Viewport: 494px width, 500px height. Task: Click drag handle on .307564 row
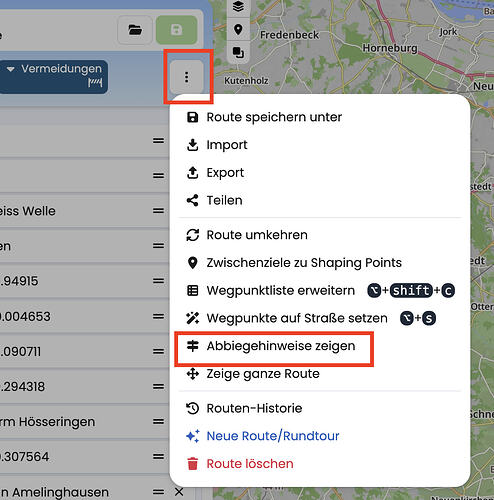[158, 457]
